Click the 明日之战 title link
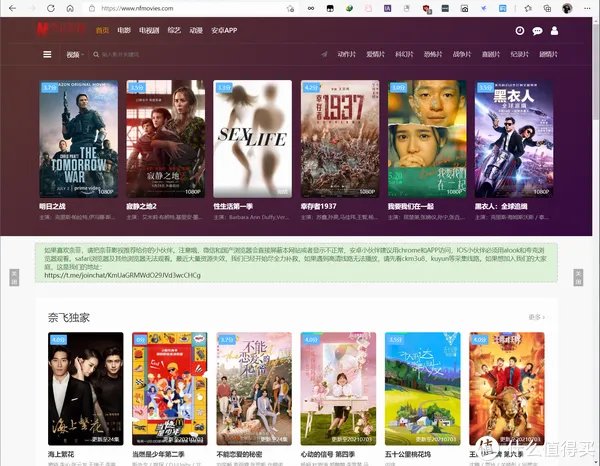 tap(52, 206)
